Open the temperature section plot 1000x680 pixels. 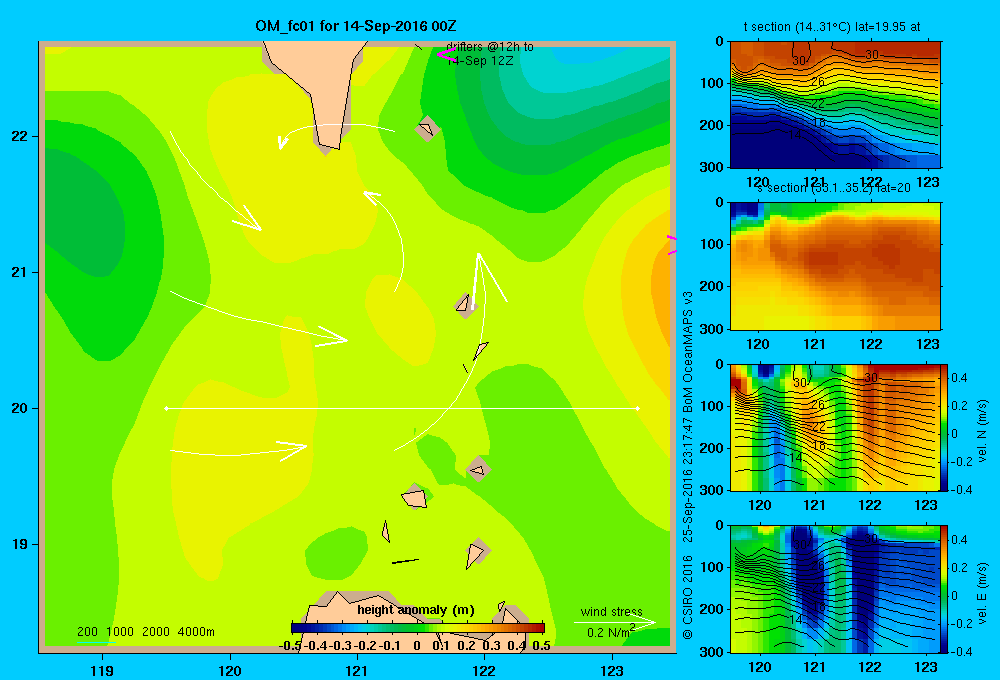[x=835, y=105]
